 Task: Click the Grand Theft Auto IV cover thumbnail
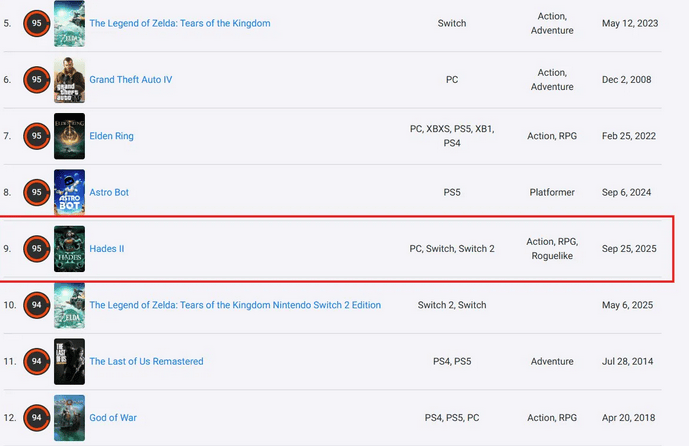click(x=69, y=80)
